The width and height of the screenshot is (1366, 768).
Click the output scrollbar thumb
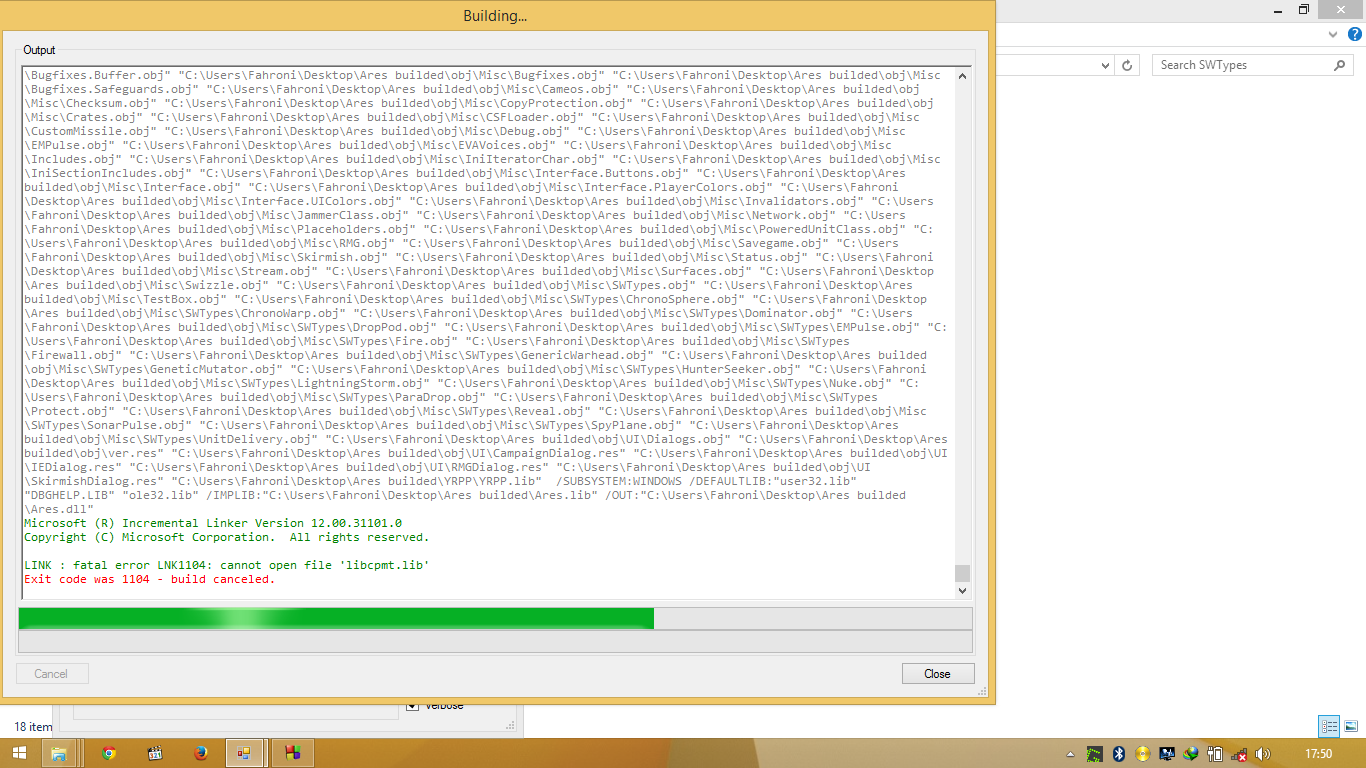coord(962,573)
